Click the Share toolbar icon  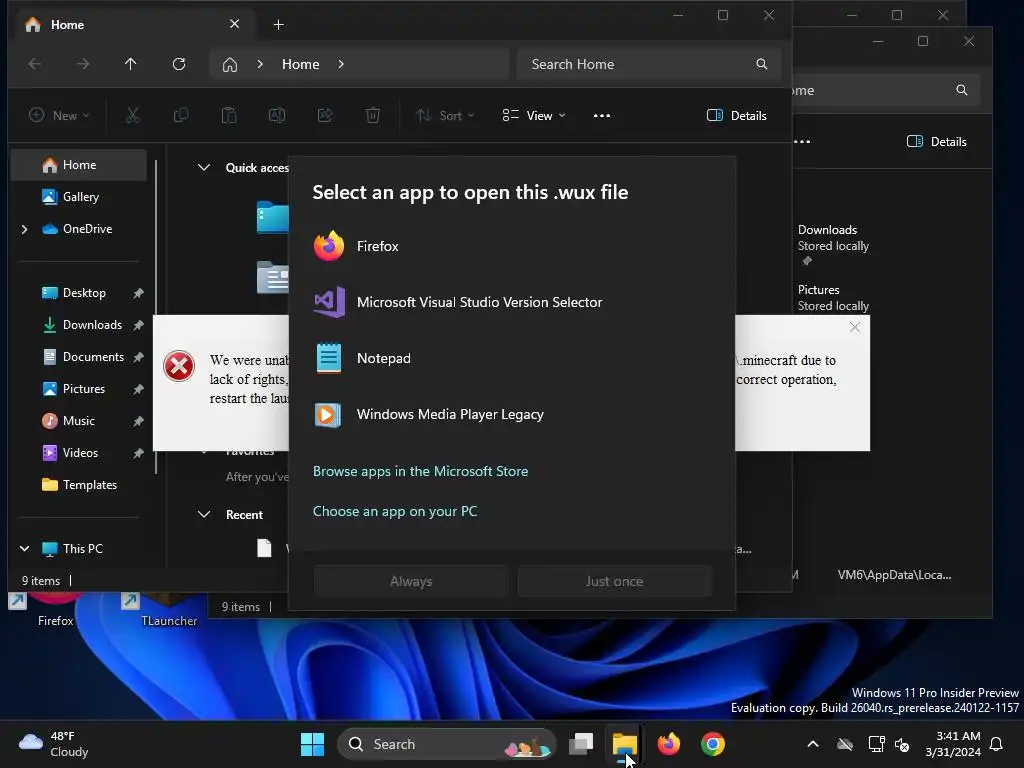coord(325,116)
